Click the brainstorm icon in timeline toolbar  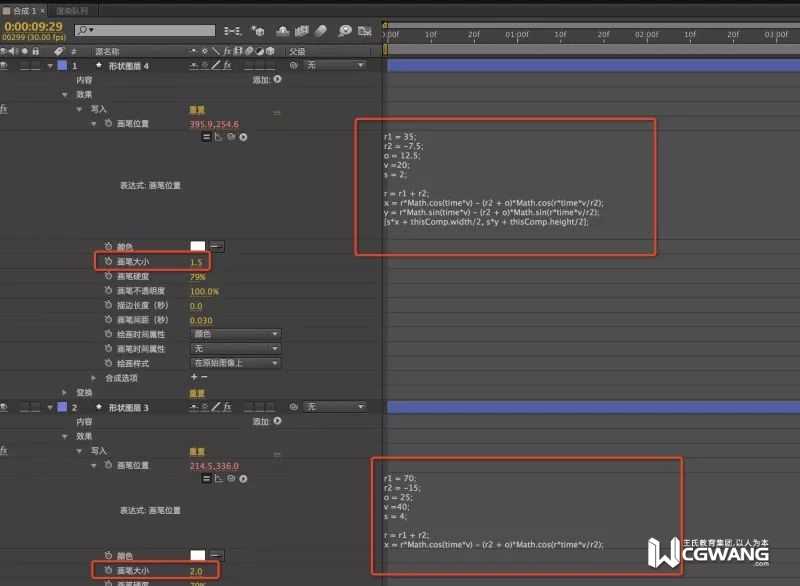(x=345, y=31)
